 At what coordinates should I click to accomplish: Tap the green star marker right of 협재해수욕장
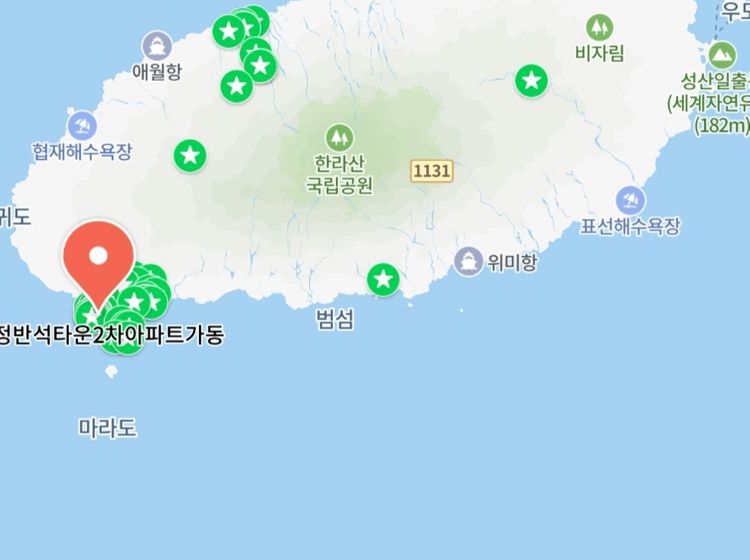[190, 156]
